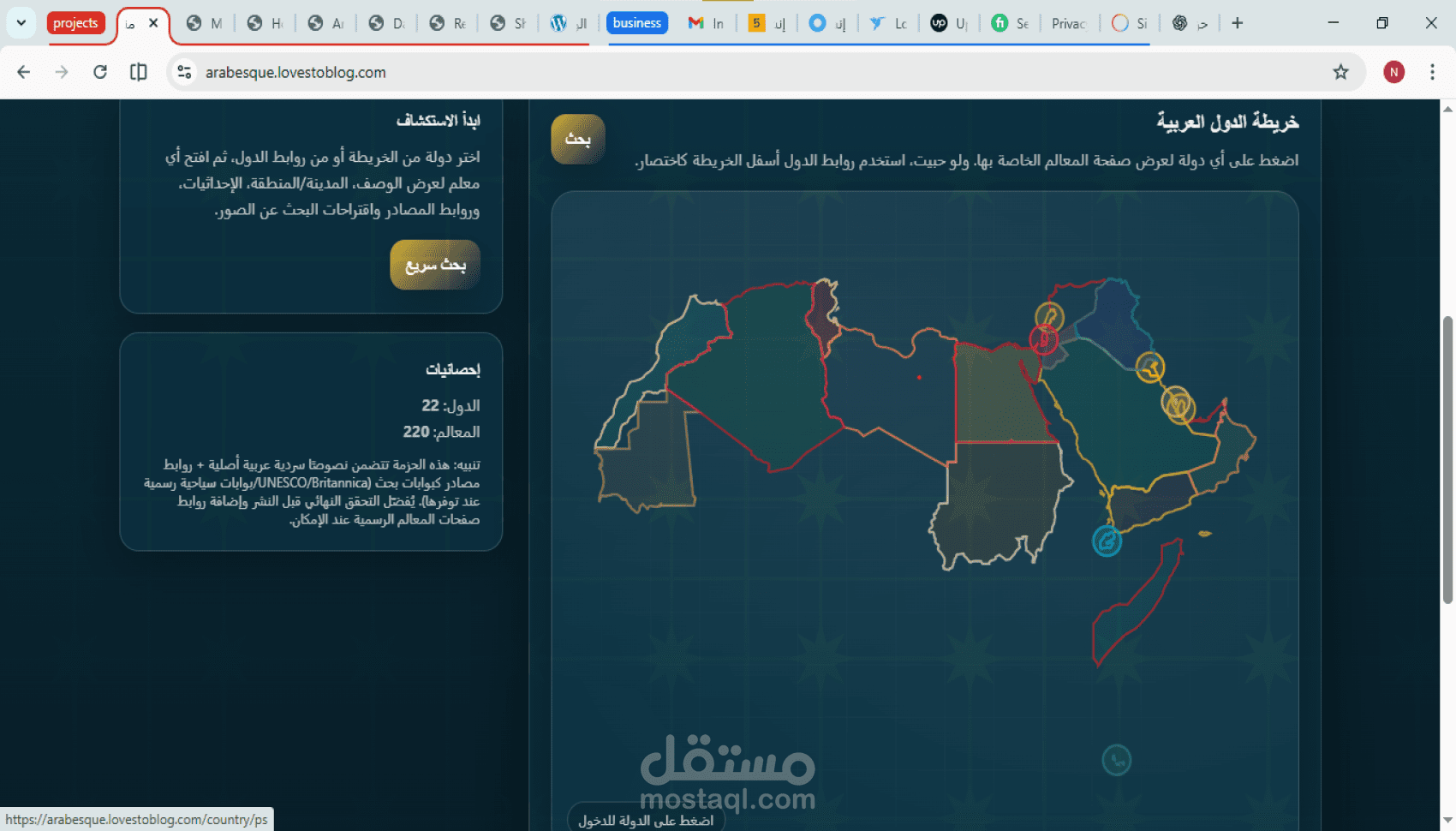Click the hint chip اضغط على الدولة للدخول
The width and height of the screenshot is (1456, 831).
(646, 820)
